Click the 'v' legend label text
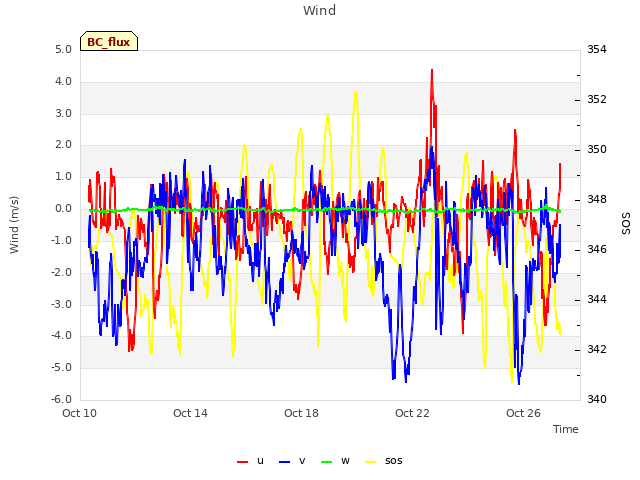This screenshot has height=480, width=640. (302, 461)
